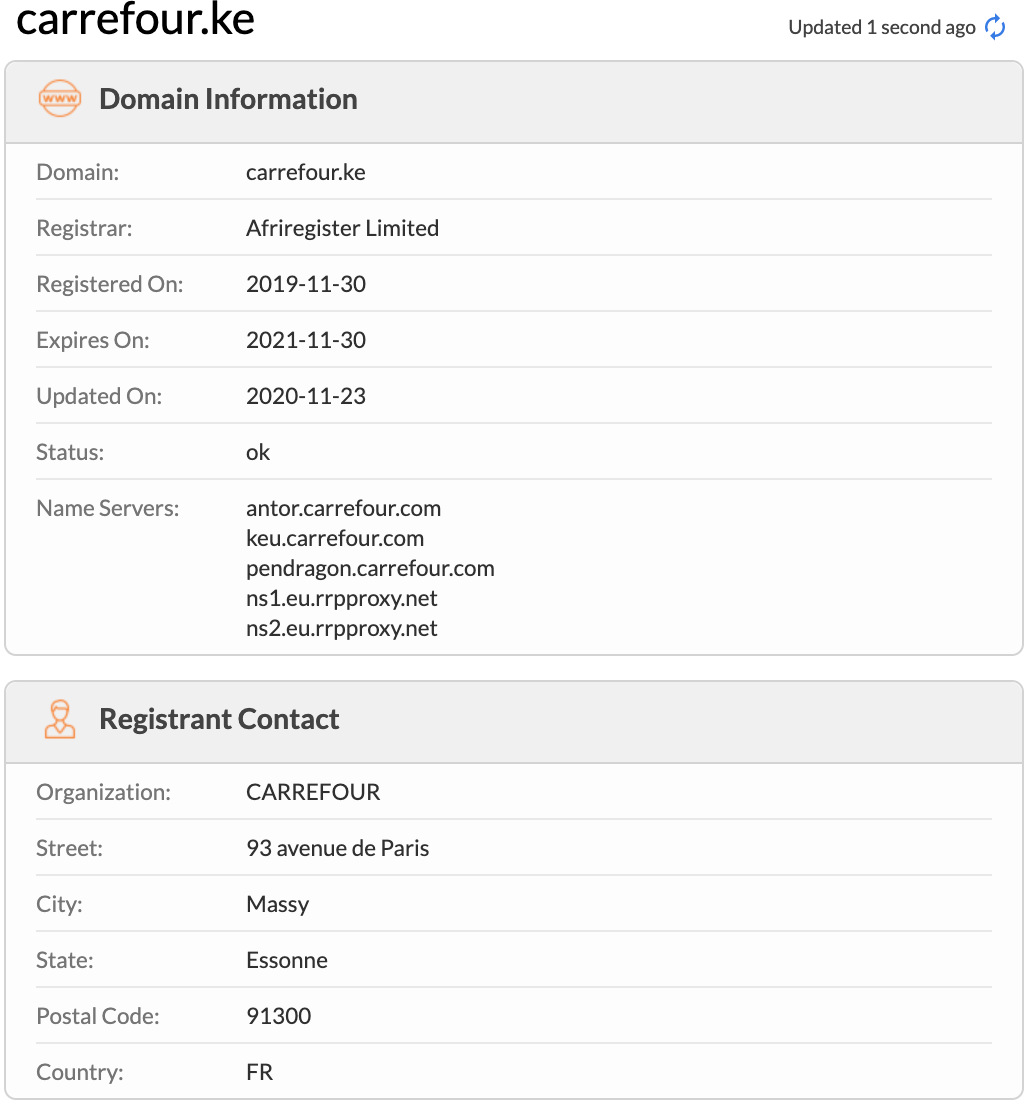Click the Domain Information header
The width and height of the screenshot is (1036, 1112).
(228, 99)
